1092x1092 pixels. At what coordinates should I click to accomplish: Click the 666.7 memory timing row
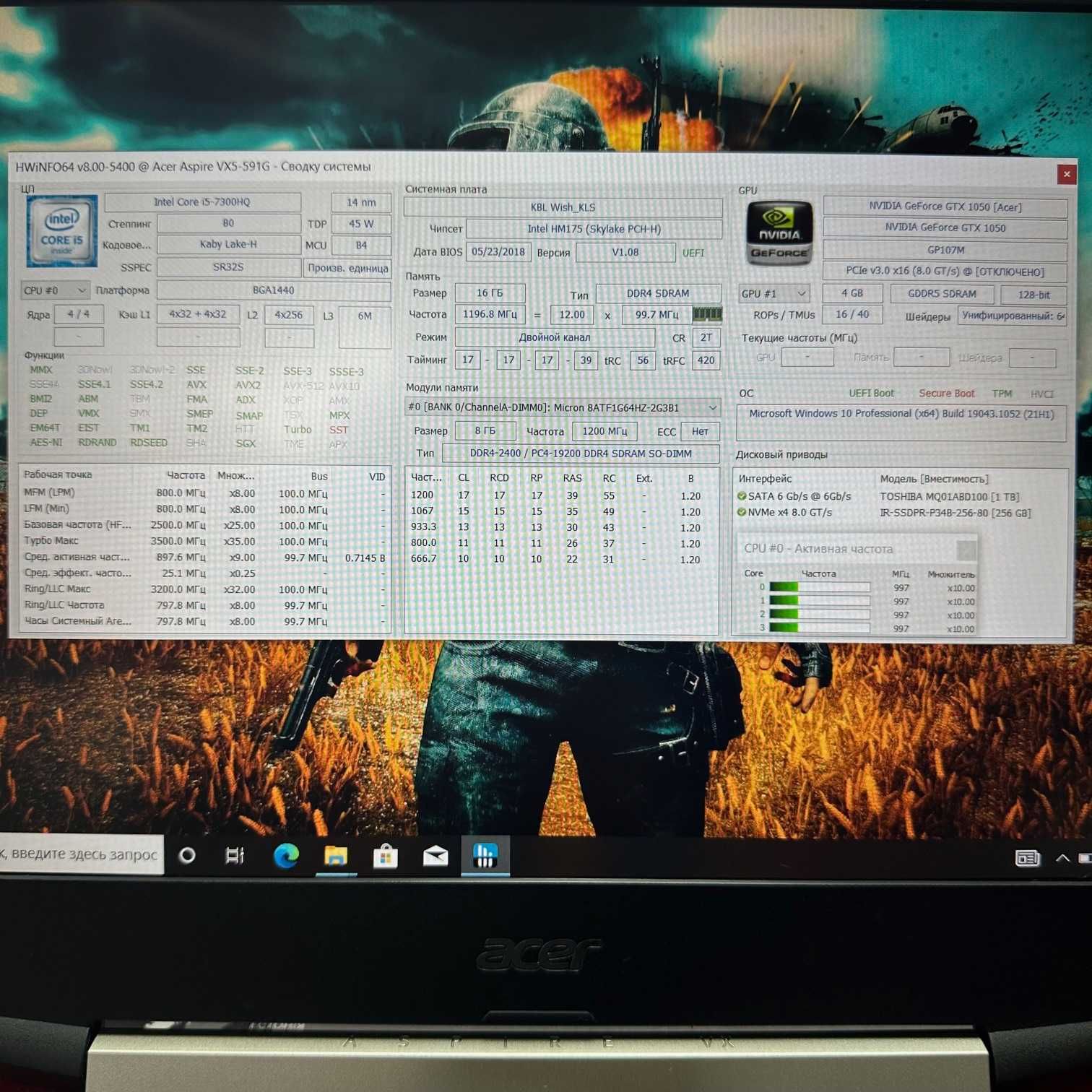pyautogui.click(x=562, y=559)
